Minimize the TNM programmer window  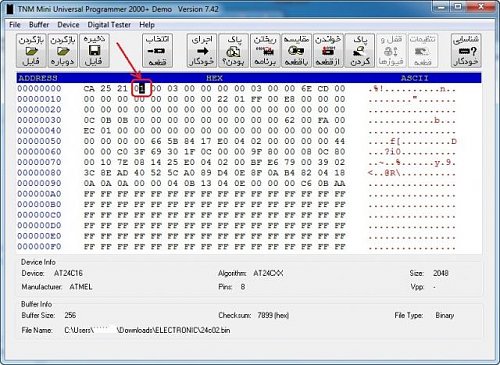(442, 7)
